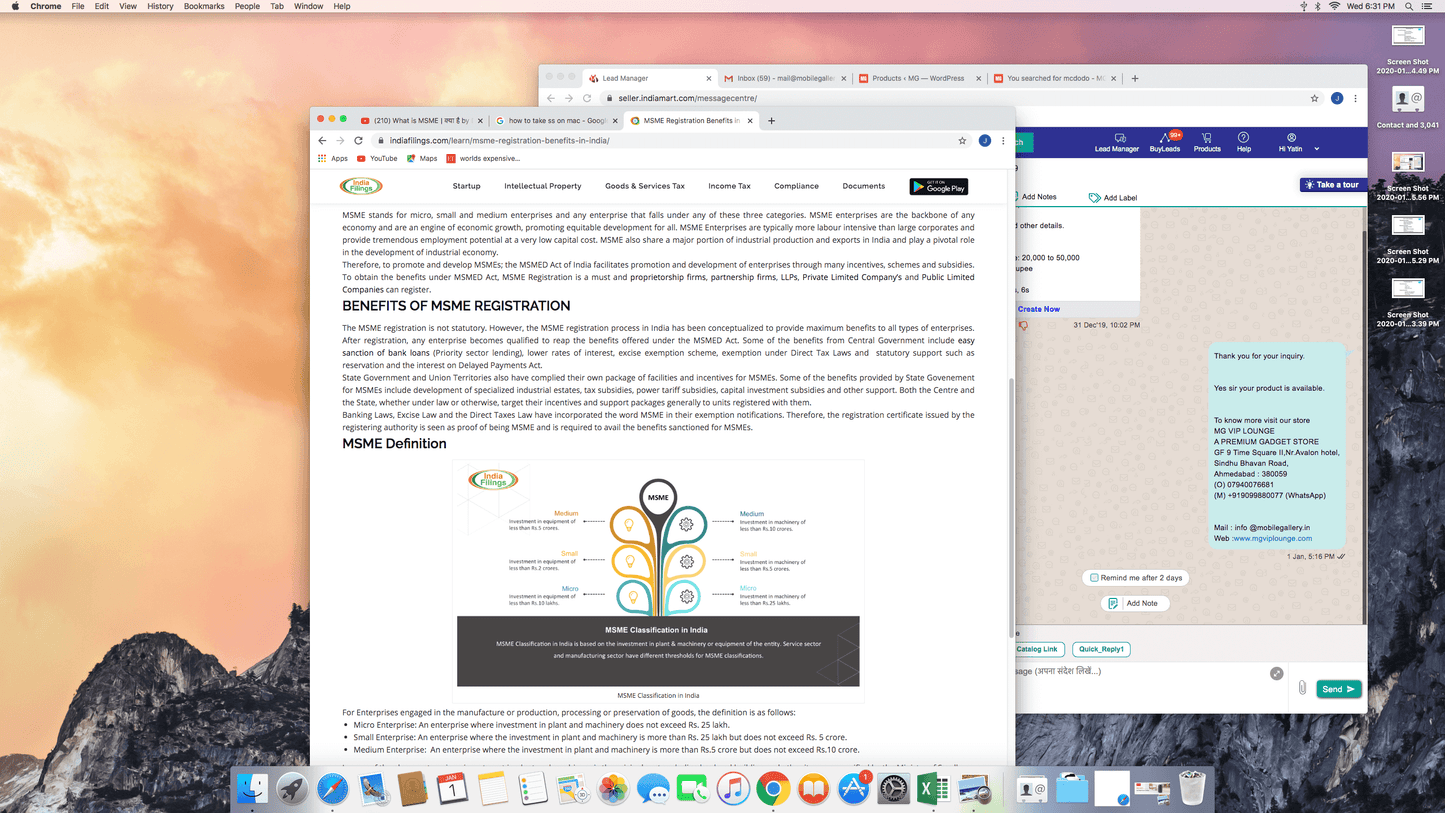Insert the Quick_Reply1 template
This screenshot has width=1445, height=813.
click(1101, 649)
